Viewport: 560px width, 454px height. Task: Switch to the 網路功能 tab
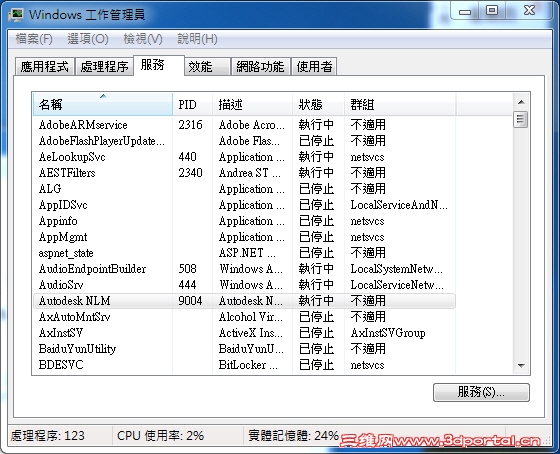click(260, 66)
